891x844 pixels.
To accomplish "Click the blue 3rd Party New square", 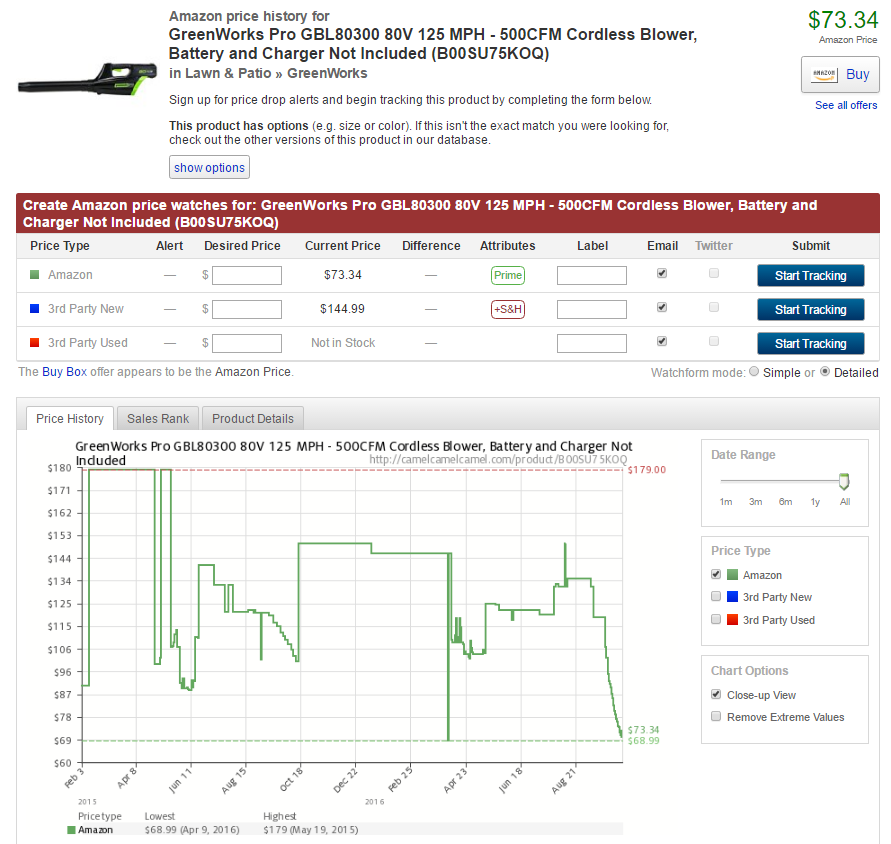I will click(x=35, y=309).
